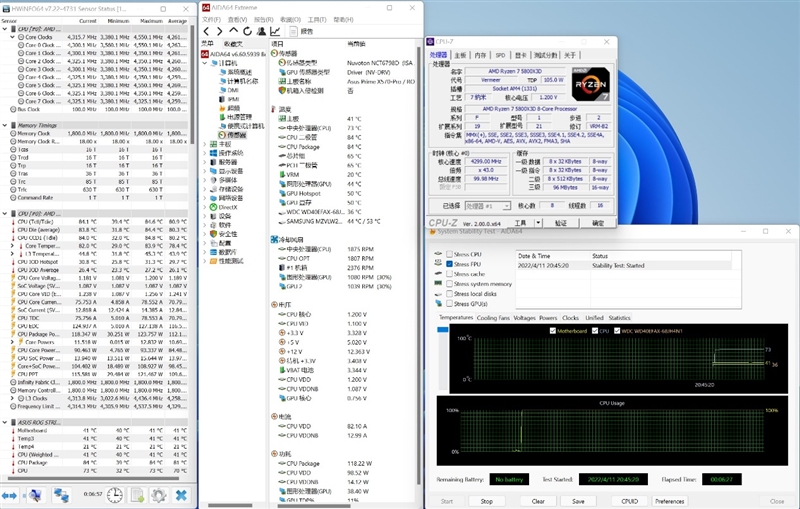
Task: Collapse the 计算机 node in AIDA64 tree
Action: 205,63
